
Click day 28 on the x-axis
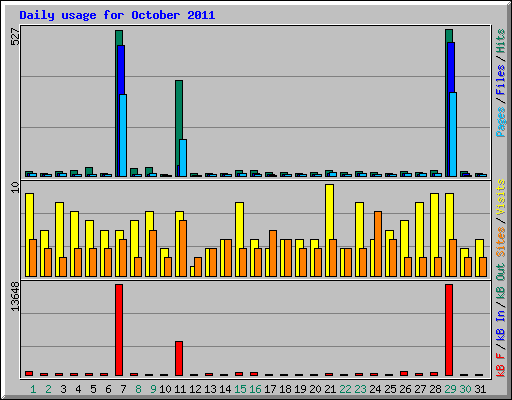(435, 389)
